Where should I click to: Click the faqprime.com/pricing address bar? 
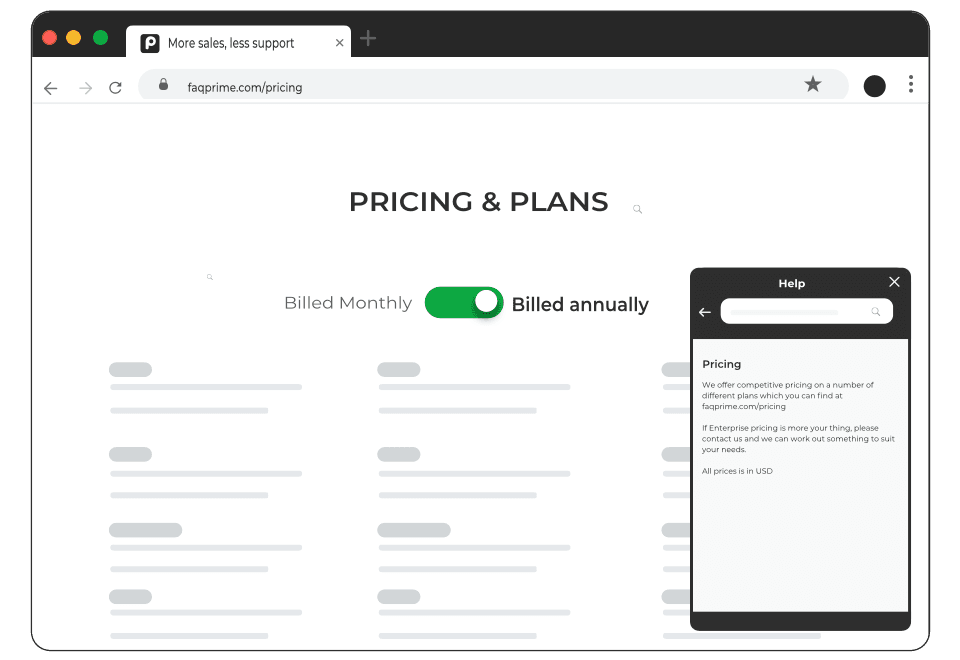[x=493, y=85]
